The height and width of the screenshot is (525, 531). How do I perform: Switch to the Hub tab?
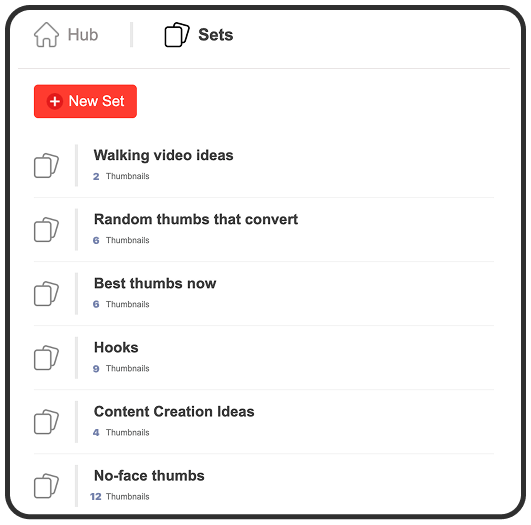66,35
